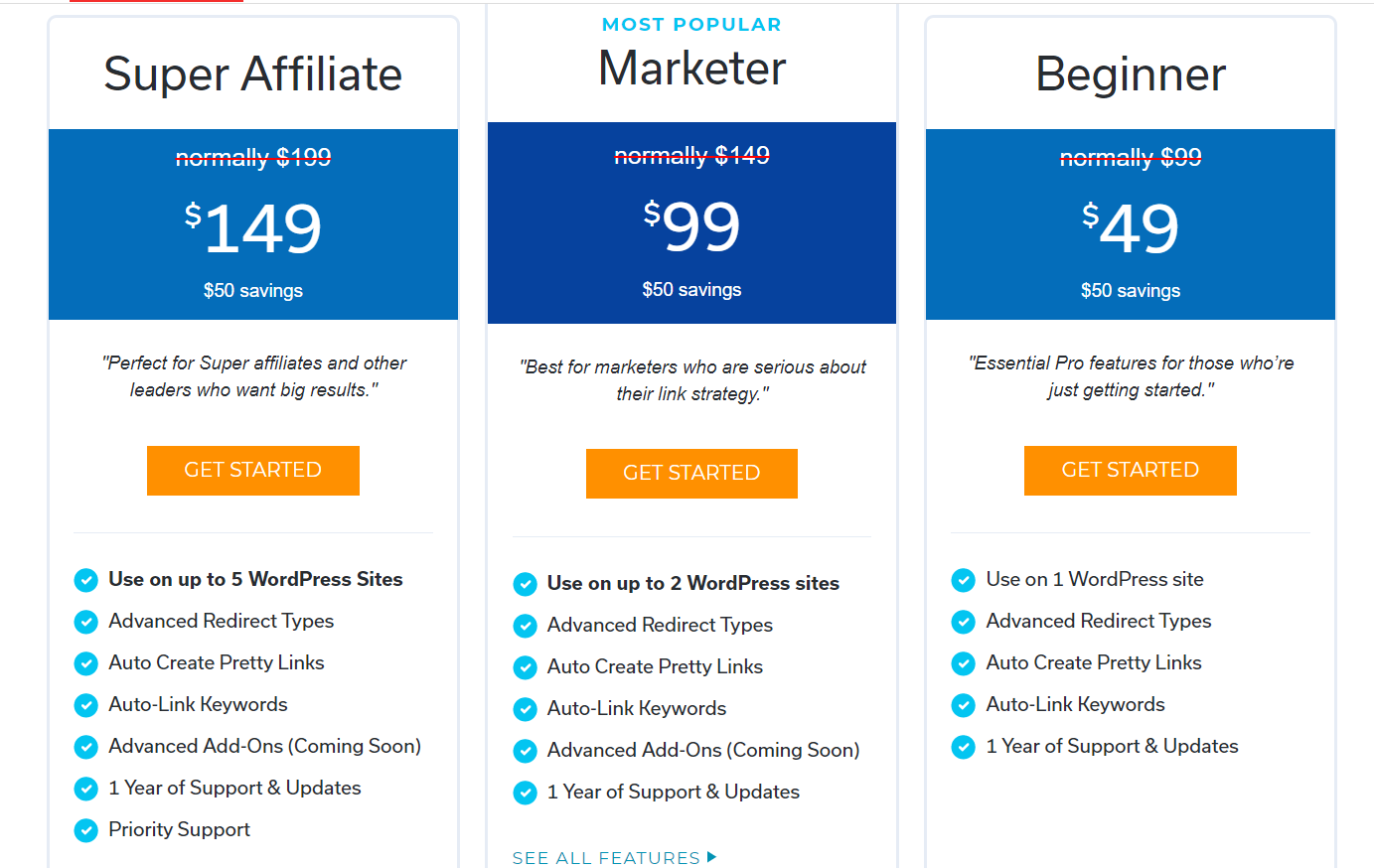Click checkmark beside 'Use on up to 2 WordPress sites'
The height and width of the screenshot is (868, 1374).
click(x=525, y=584)
